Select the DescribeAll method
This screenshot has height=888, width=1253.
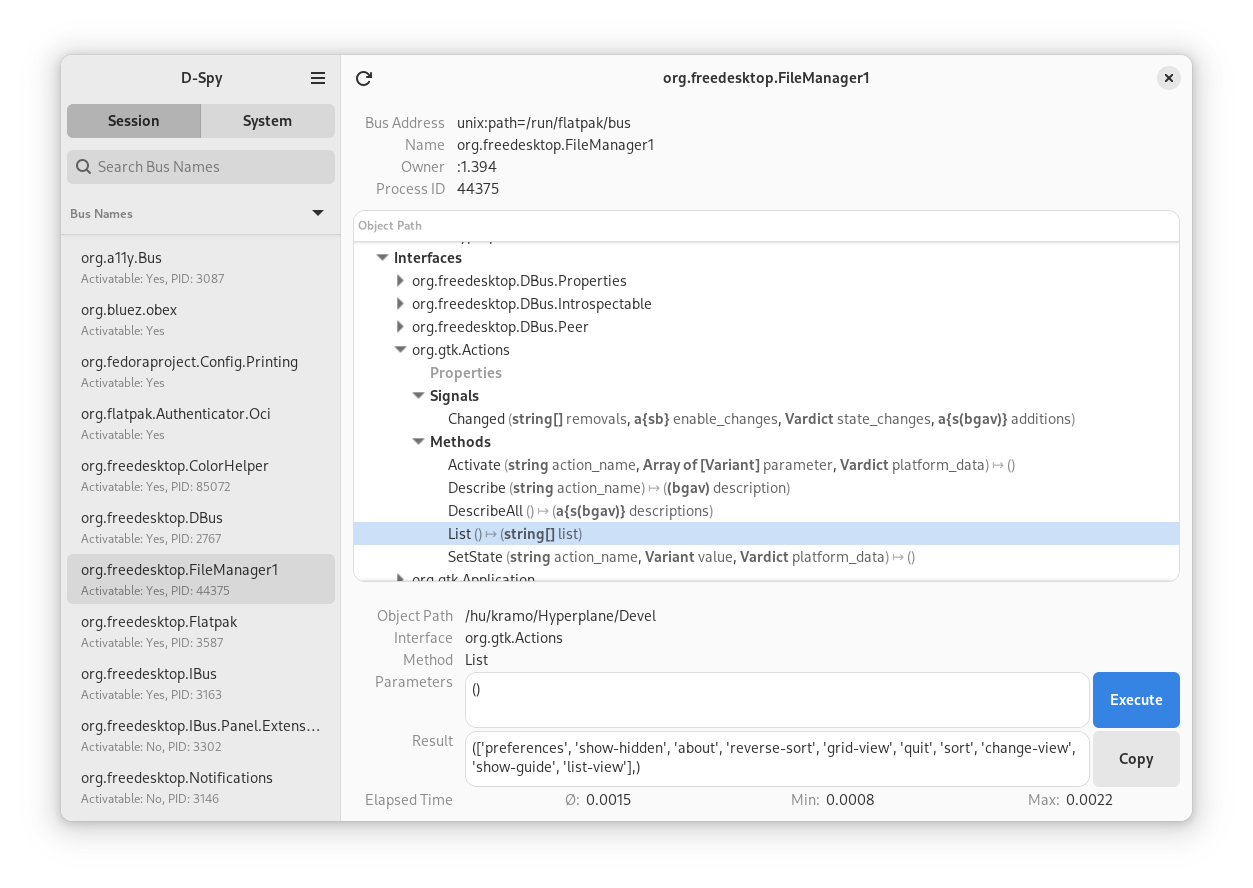580,511
